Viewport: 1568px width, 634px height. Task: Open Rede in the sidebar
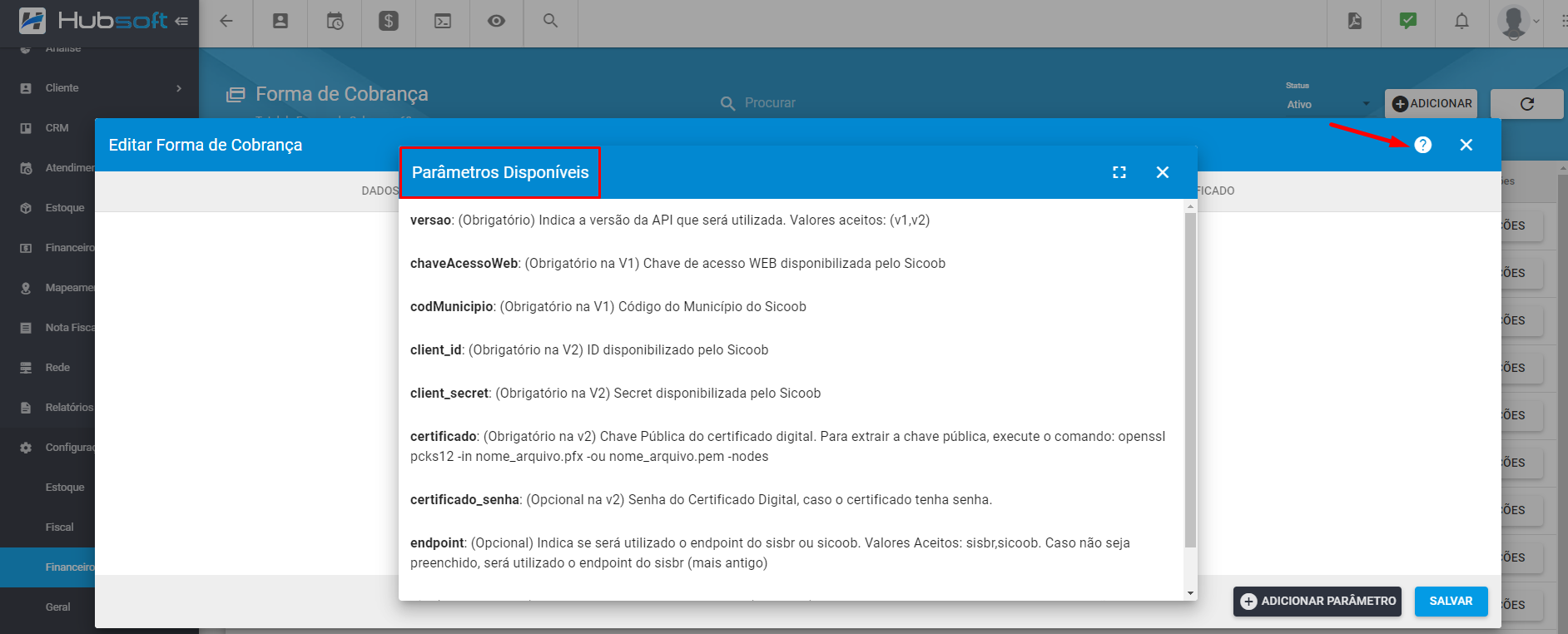[x=57, y=368]
